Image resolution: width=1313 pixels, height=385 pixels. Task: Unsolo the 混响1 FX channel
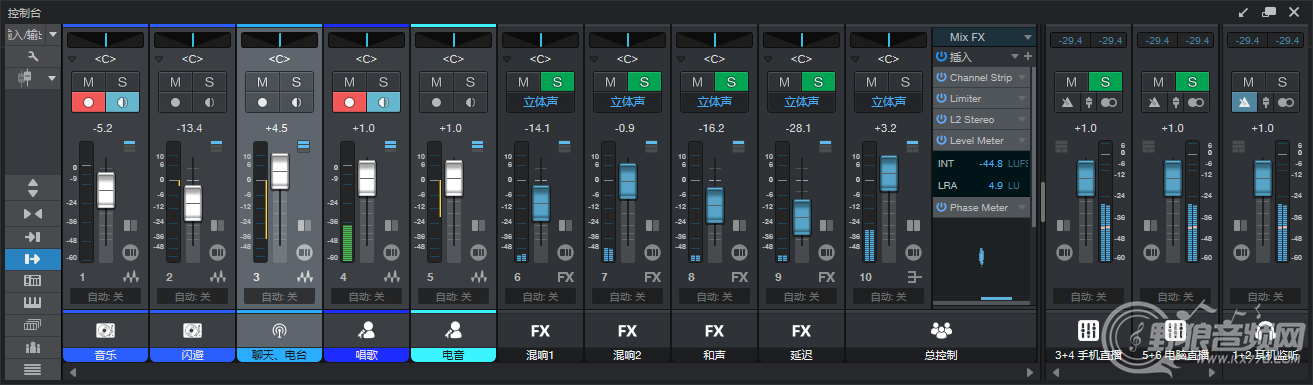point(558,82)
